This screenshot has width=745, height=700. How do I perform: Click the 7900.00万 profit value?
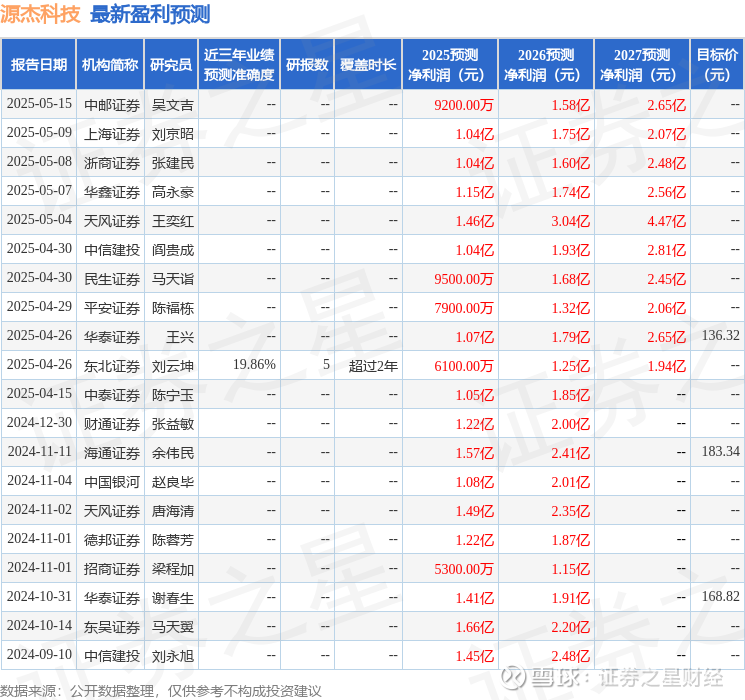pyautogui.click(x=464, y=308)
